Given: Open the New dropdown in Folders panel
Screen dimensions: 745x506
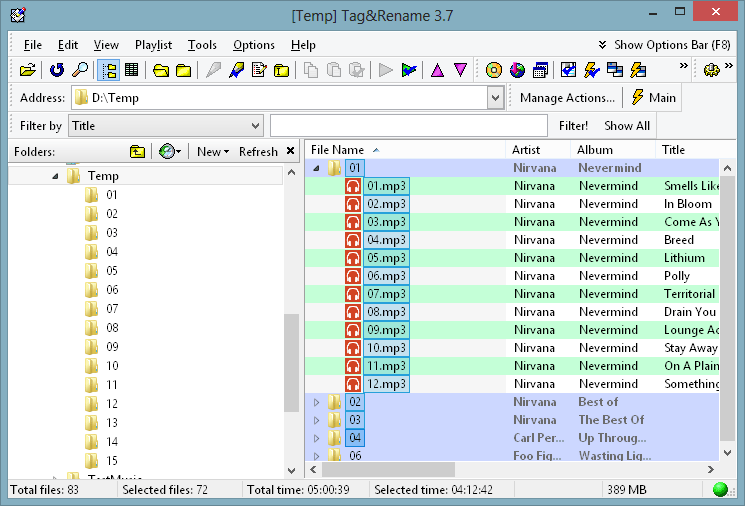Looking at the screenshot, I should [213, 152].
